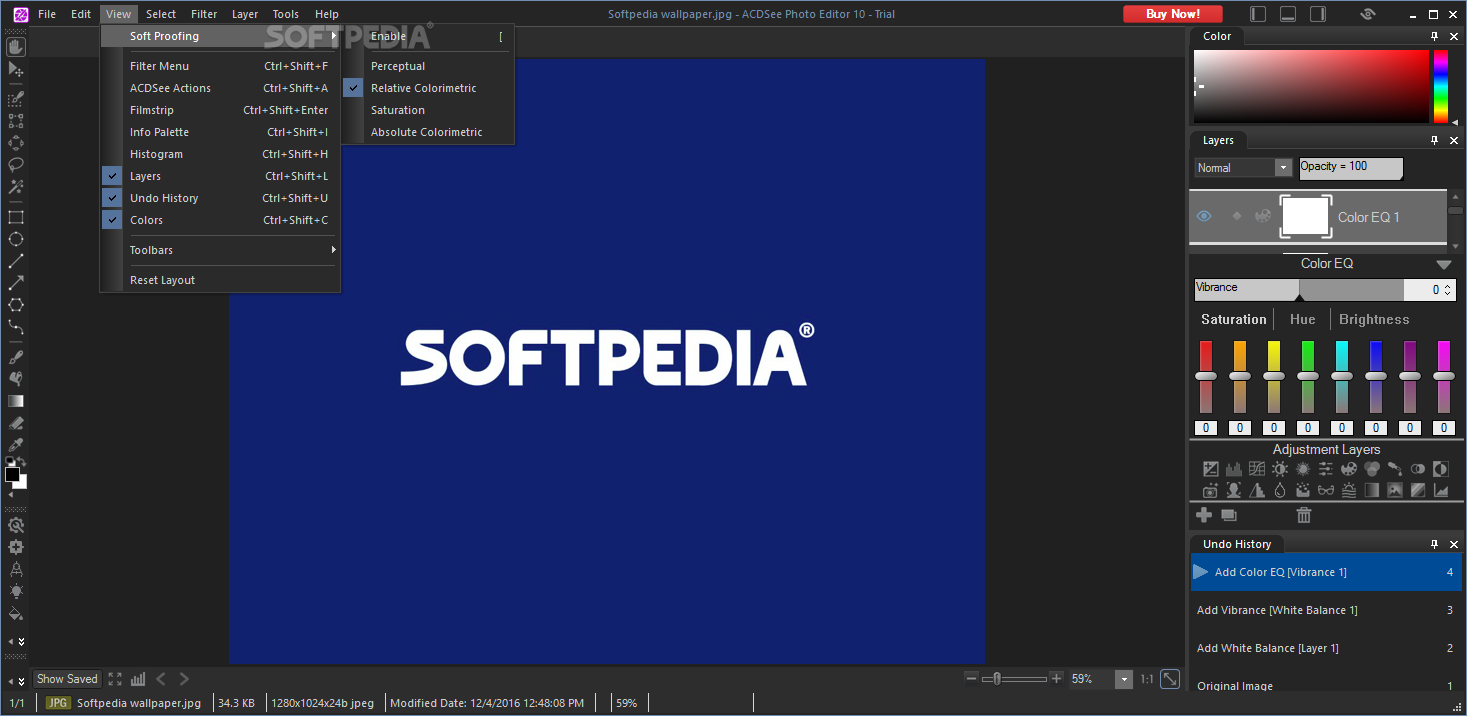Switch to the Brightness tab
This screenshot has width=1467, height=716.
click(1374, 319)
